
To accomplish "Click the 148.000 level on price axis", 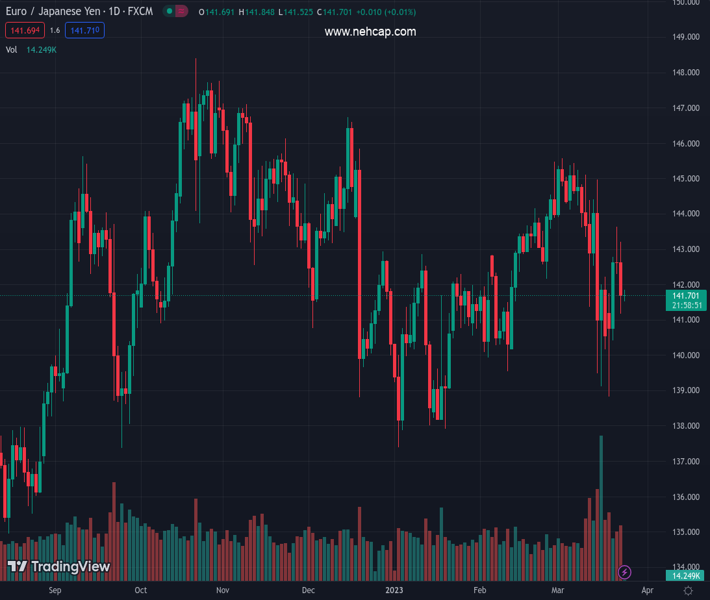I will [x=685, y=73].
